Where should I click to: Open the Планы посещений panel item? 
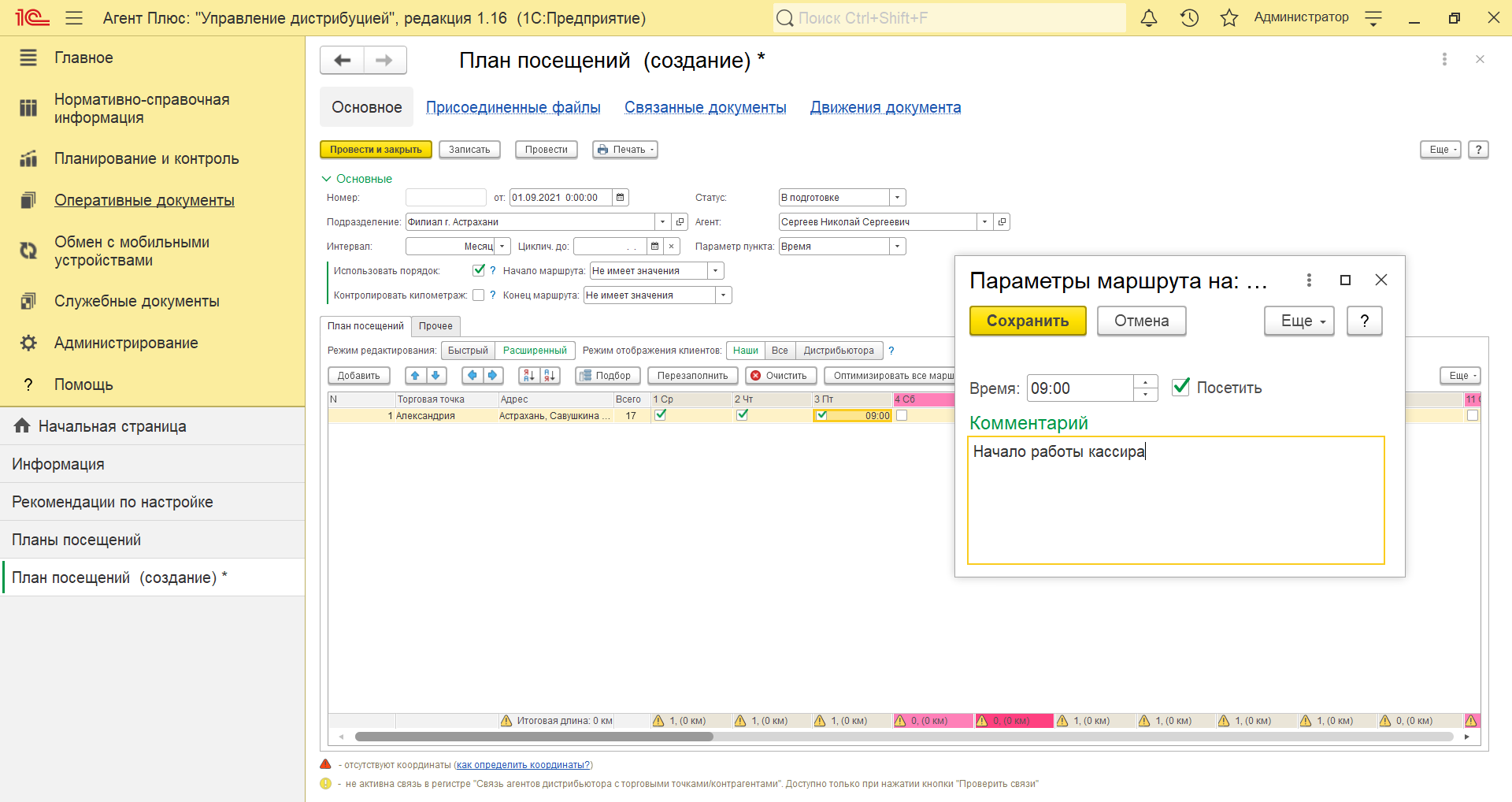[x=152, y=540]
